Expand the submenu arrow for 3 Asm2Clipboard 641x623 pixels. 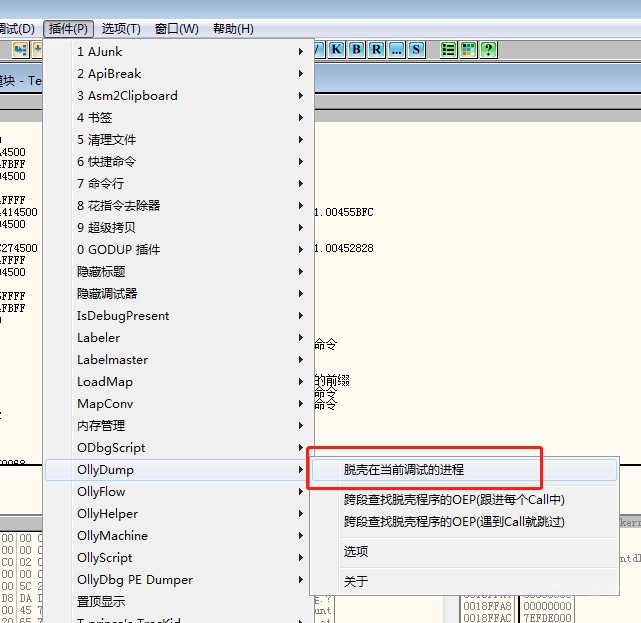click(301, 96)
